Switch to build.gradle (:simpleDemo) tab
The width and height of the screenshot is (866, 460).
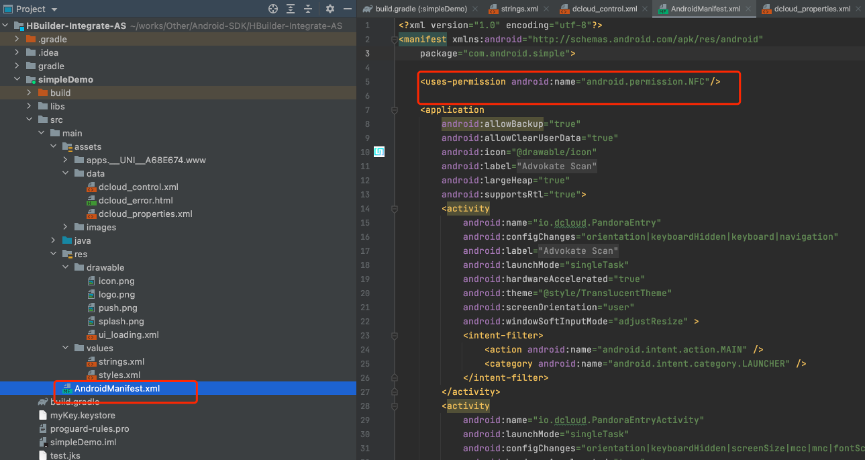click(x=421, y=9)
